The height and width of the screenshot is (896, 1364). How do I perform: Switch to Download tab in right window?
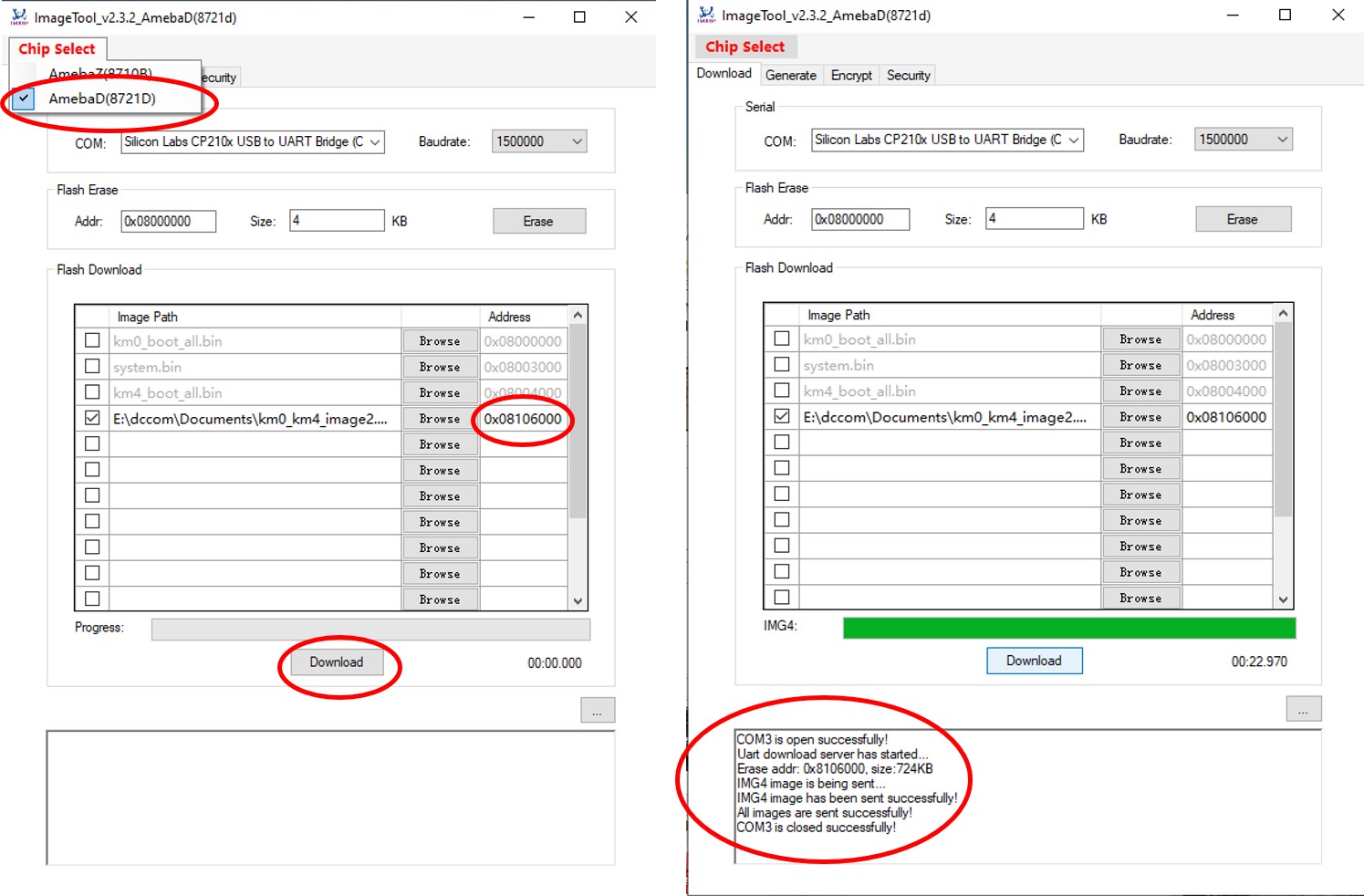click(x=724, y=74)
